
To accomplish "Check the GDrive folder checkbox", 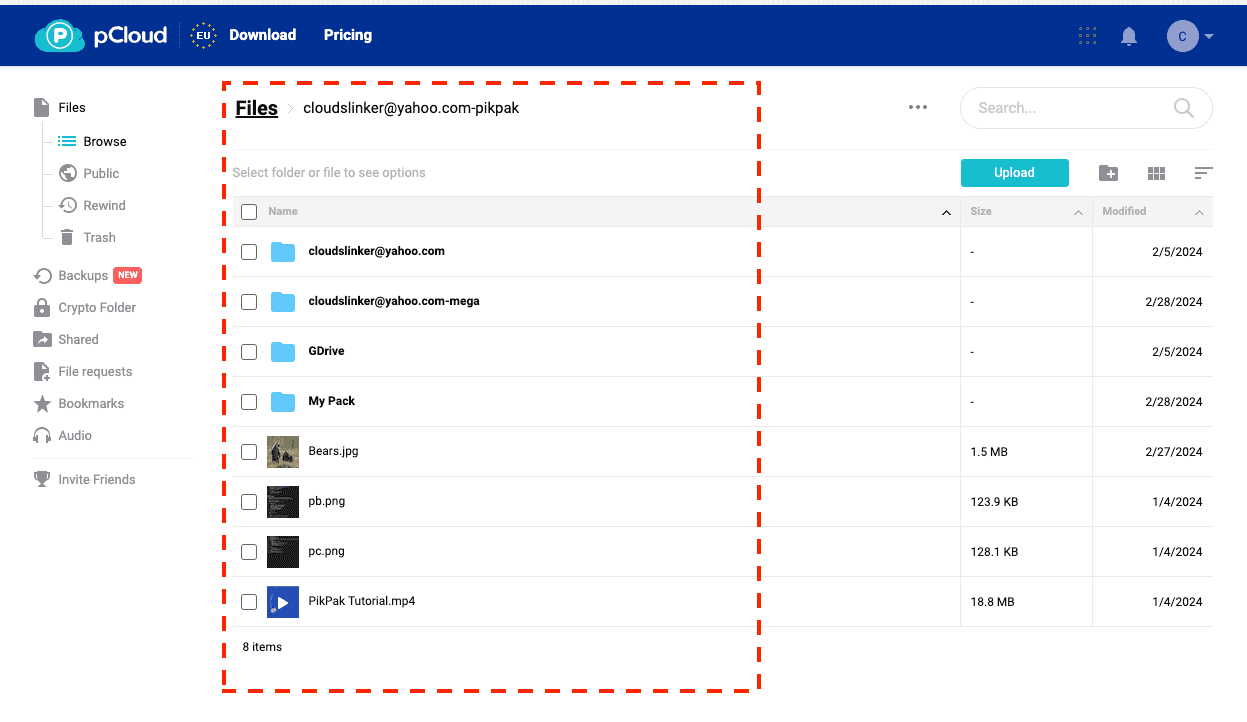I will 249,352.
